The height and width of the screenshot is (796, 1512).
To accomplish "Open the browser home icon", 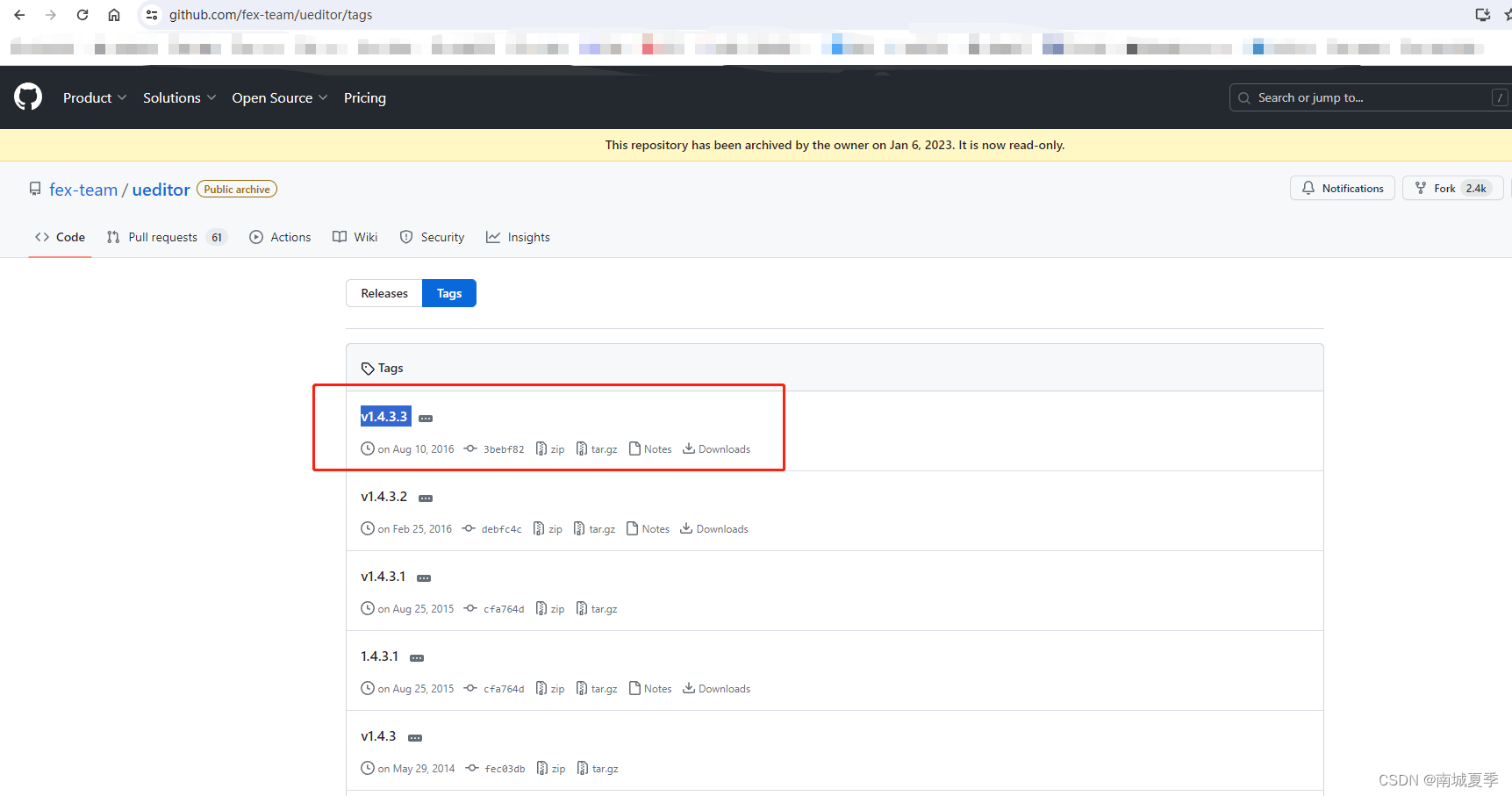I will tap(114, 15).
